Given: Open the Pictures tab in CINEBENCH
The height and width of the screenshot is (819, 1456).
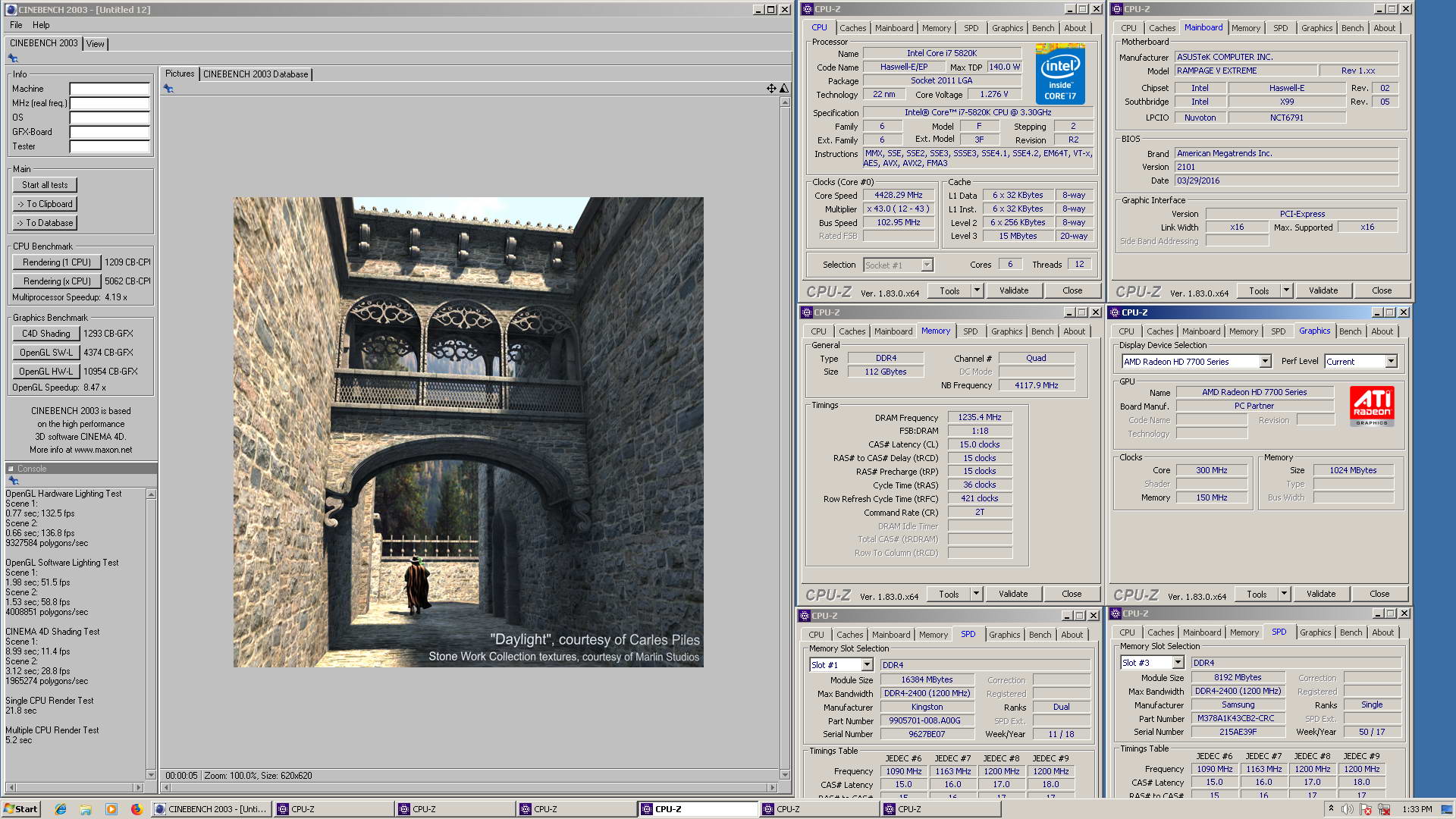Looking at the screenshot, I should coord(180,74).
